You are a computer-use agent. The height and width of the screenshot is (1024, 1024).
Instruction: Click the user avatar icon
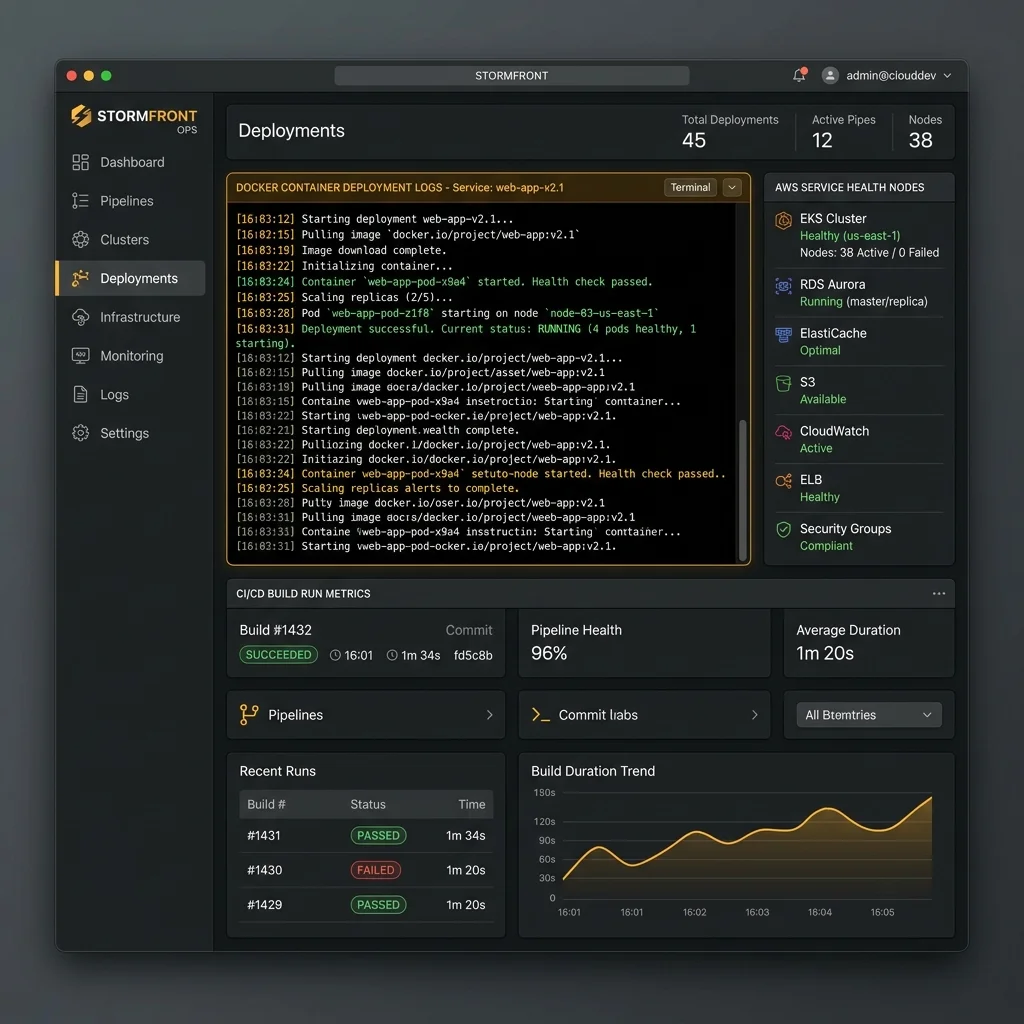pos(830,76)
